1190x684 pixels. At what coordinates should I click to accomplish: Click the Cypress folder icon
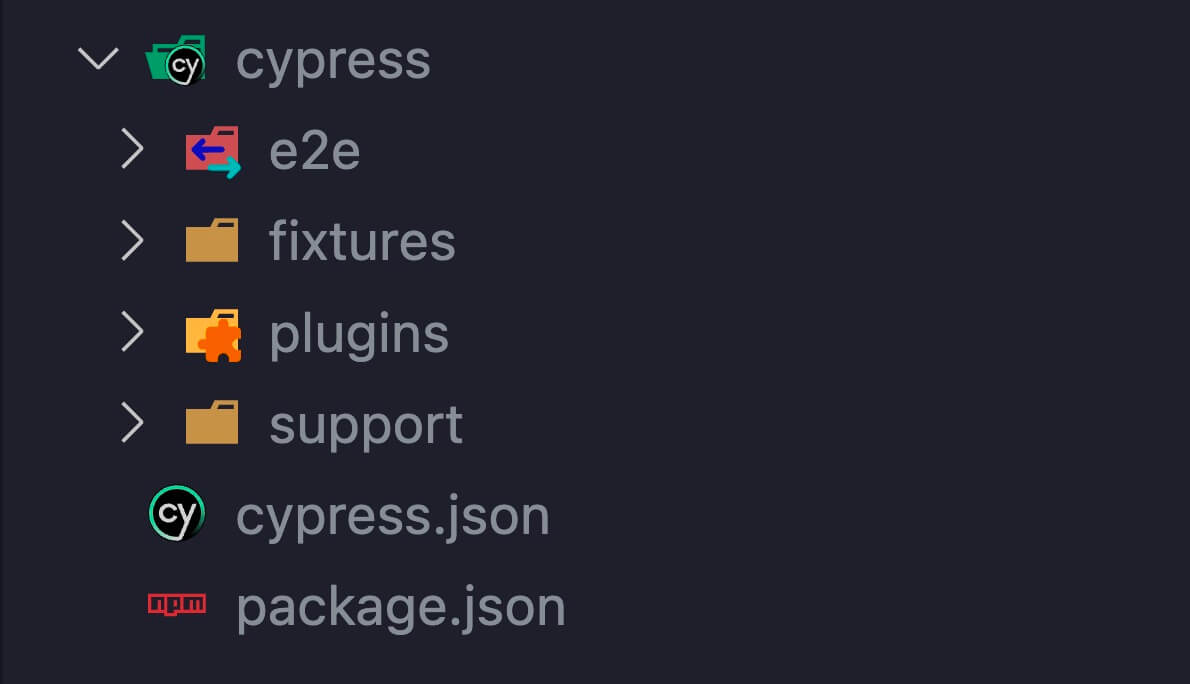click(175, 57)
